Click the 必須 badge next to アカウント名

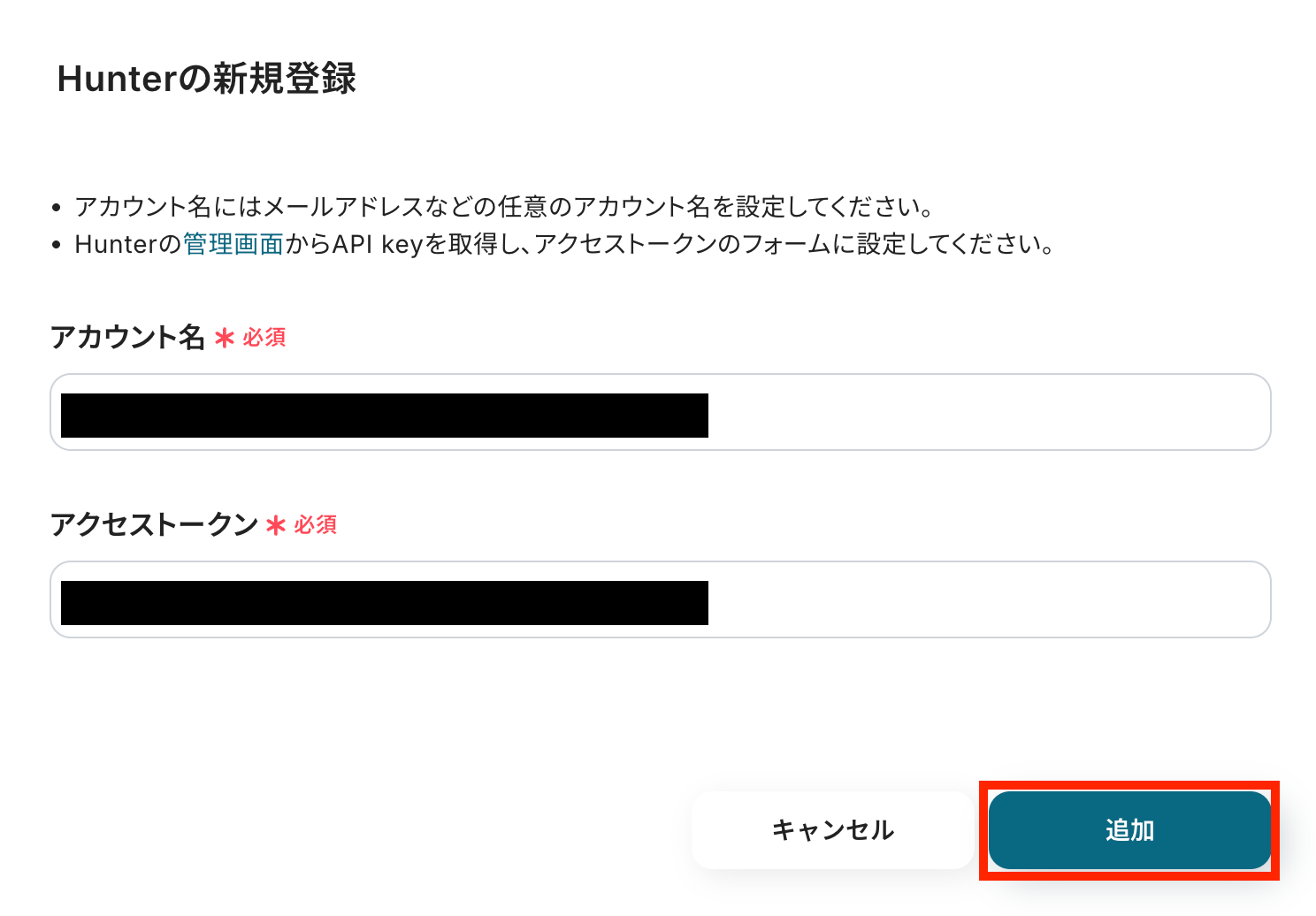point(264,337)
